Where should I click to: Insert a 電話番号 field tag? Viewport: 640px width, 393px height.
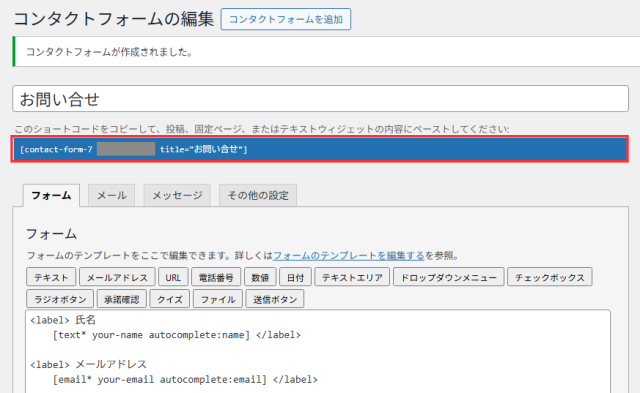pyautogui.click(x=216, y=278)
